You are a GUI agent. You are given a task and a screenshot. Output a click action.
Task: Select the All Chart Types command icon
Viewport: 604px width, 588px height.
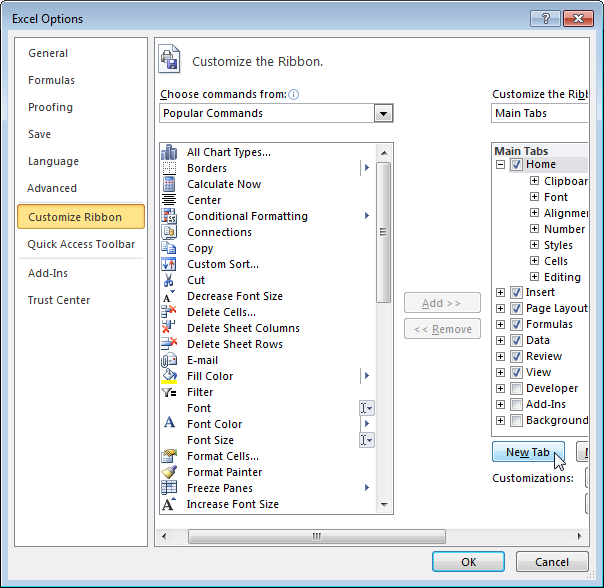[169, 152]
